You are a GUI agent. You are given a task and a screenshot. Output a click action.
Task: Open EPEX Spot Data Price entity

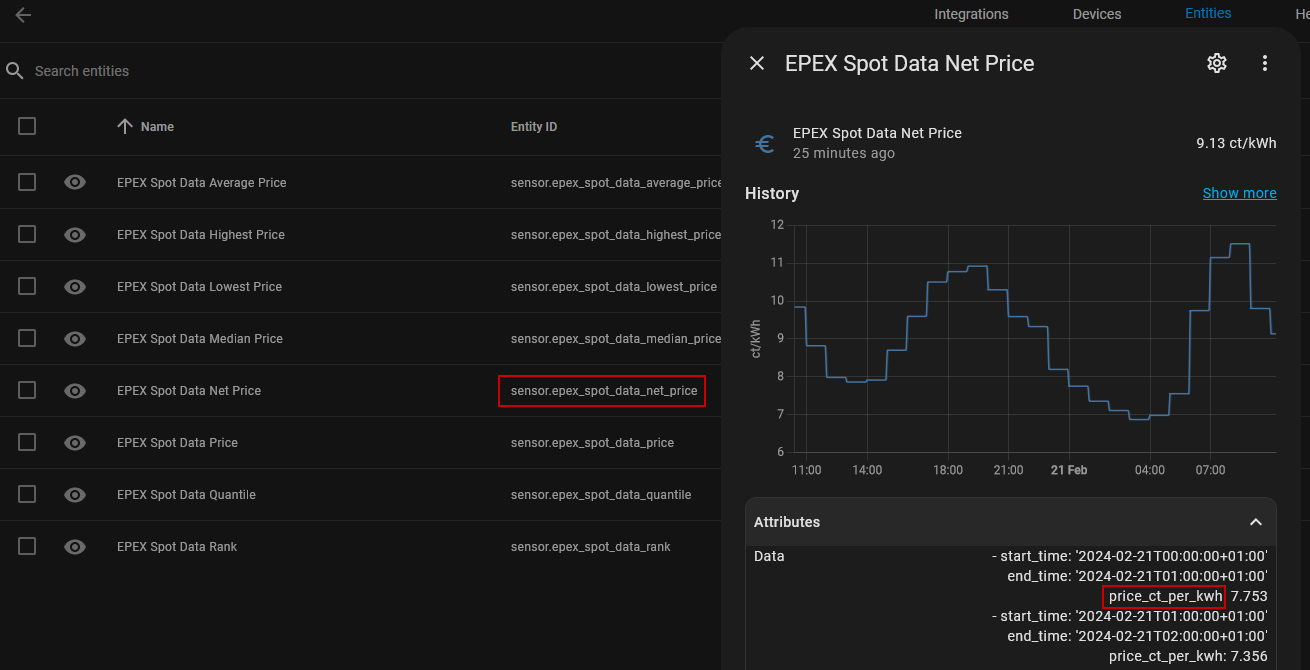(177, 443)
